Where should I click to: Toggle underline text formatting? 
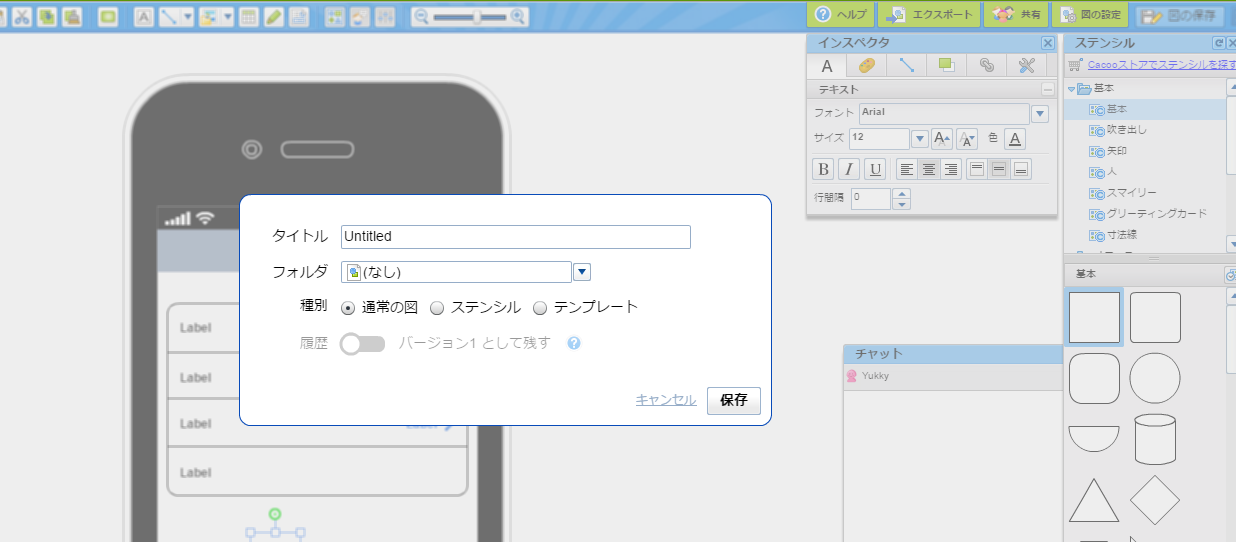click(x=875, y=169)
